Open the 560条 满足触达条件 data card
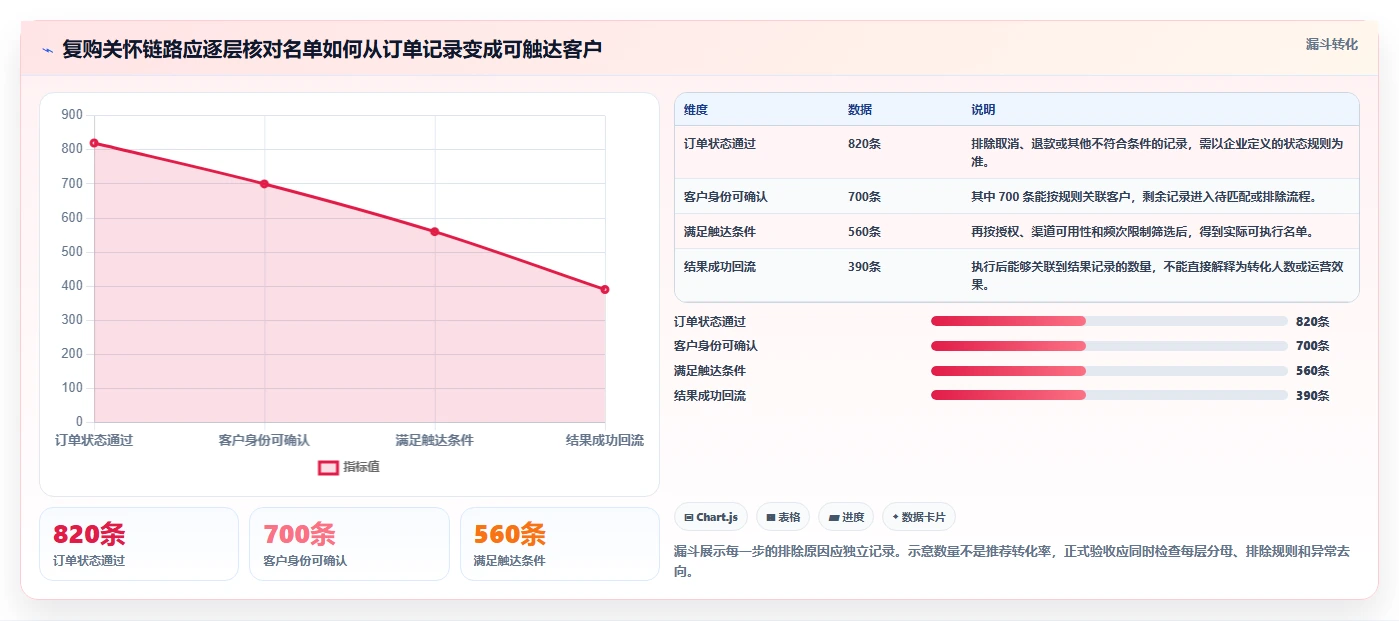The image size is (1399, 621). (x=560, y=544)
